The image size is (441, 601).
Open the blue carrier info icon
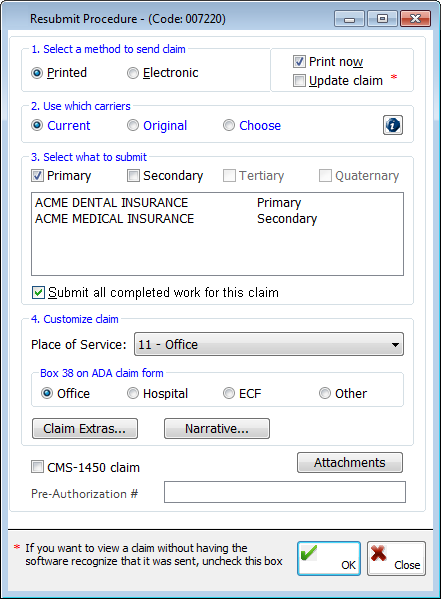(393, 125)
